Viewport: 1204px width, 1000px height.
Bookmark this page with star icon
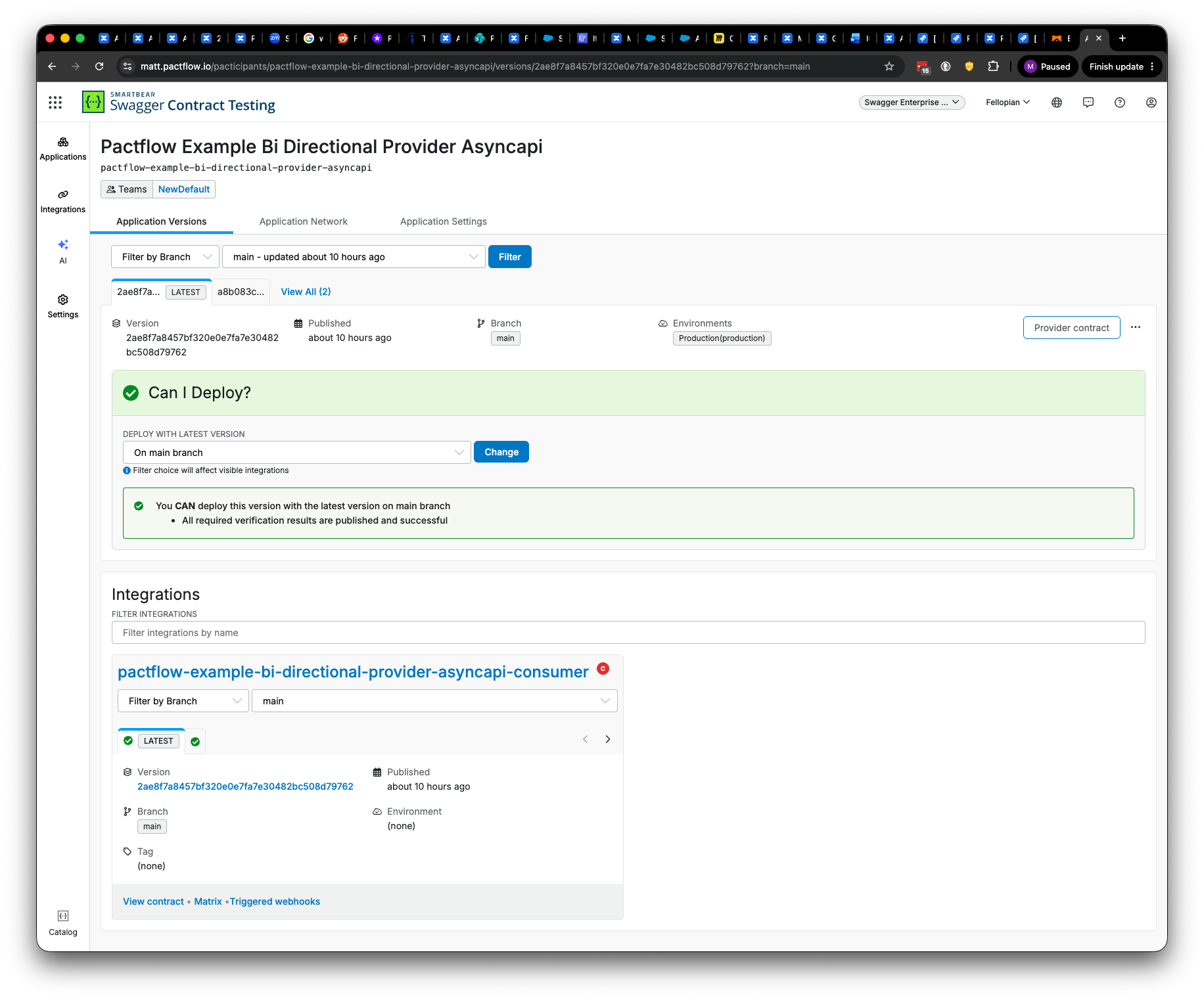889,66
